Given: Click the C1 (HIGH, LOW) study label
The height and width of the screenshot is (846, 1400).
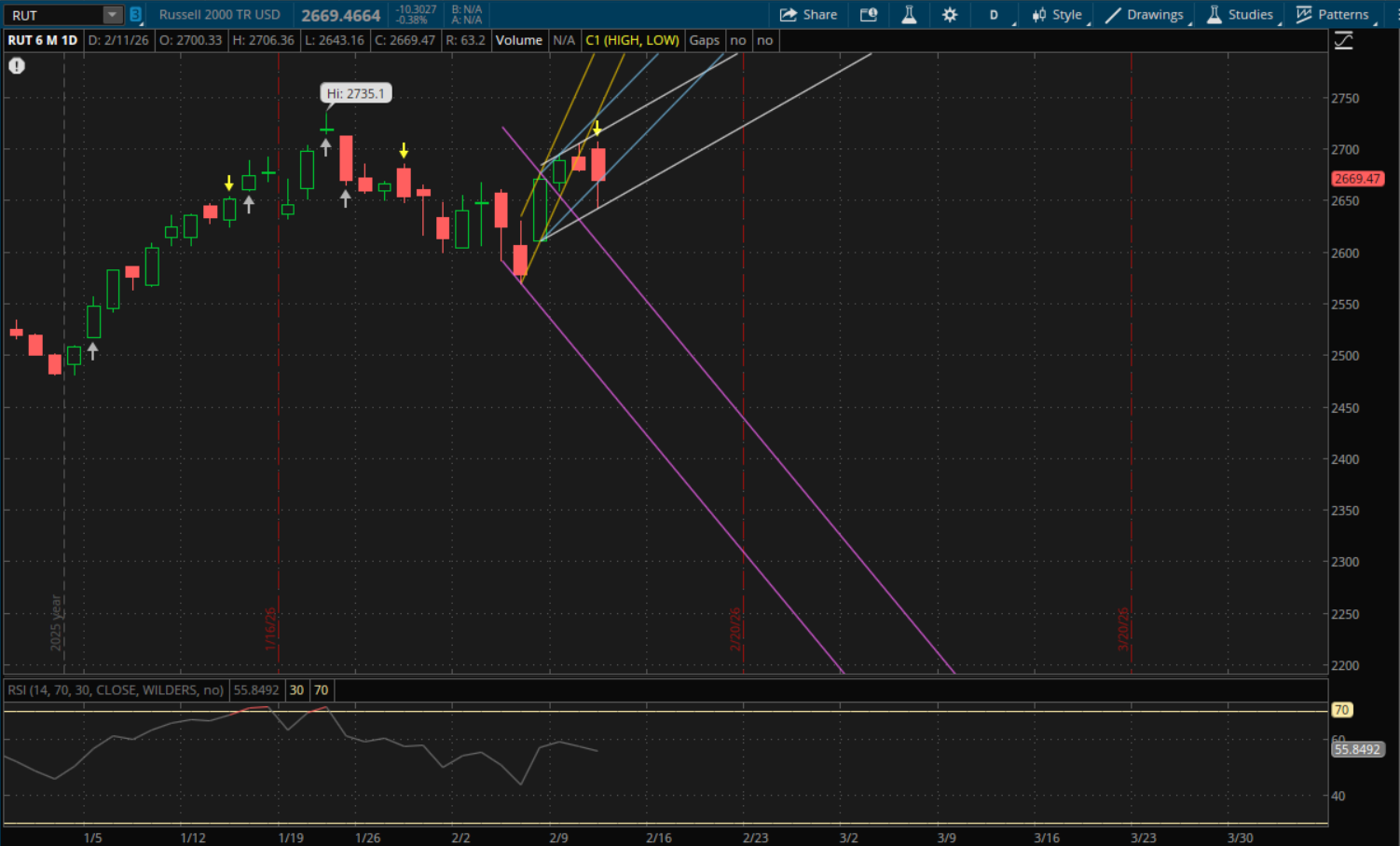Looking at the screenshot, I should pyautogui.click(x=632, y=40).
